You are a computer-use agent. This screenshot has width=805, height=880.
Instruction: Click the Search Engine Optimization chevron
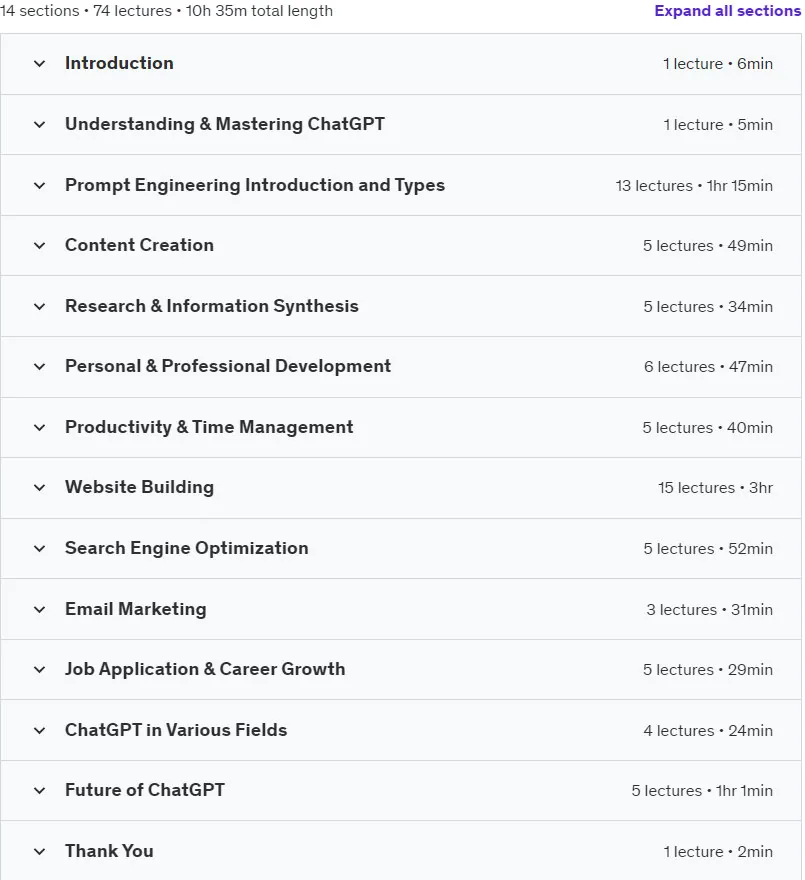tap(39, 548)
